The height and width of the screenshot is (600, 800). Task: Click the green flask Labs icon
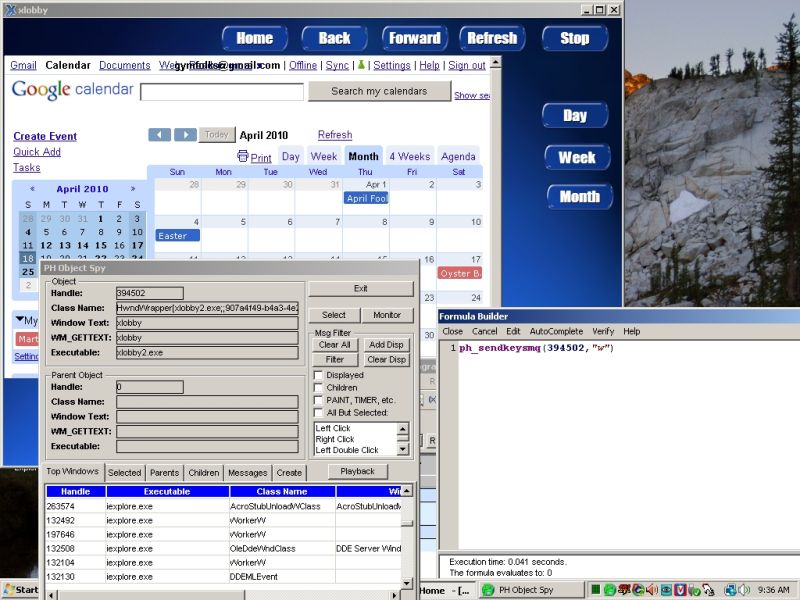[x=361, y=65]
